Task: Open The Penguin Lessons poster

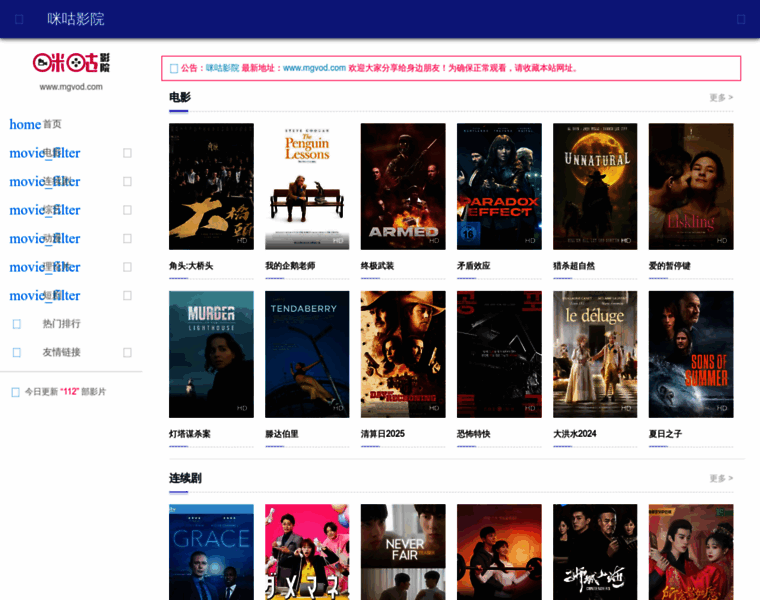Action: pyautogui.click(x=307, y=186)
